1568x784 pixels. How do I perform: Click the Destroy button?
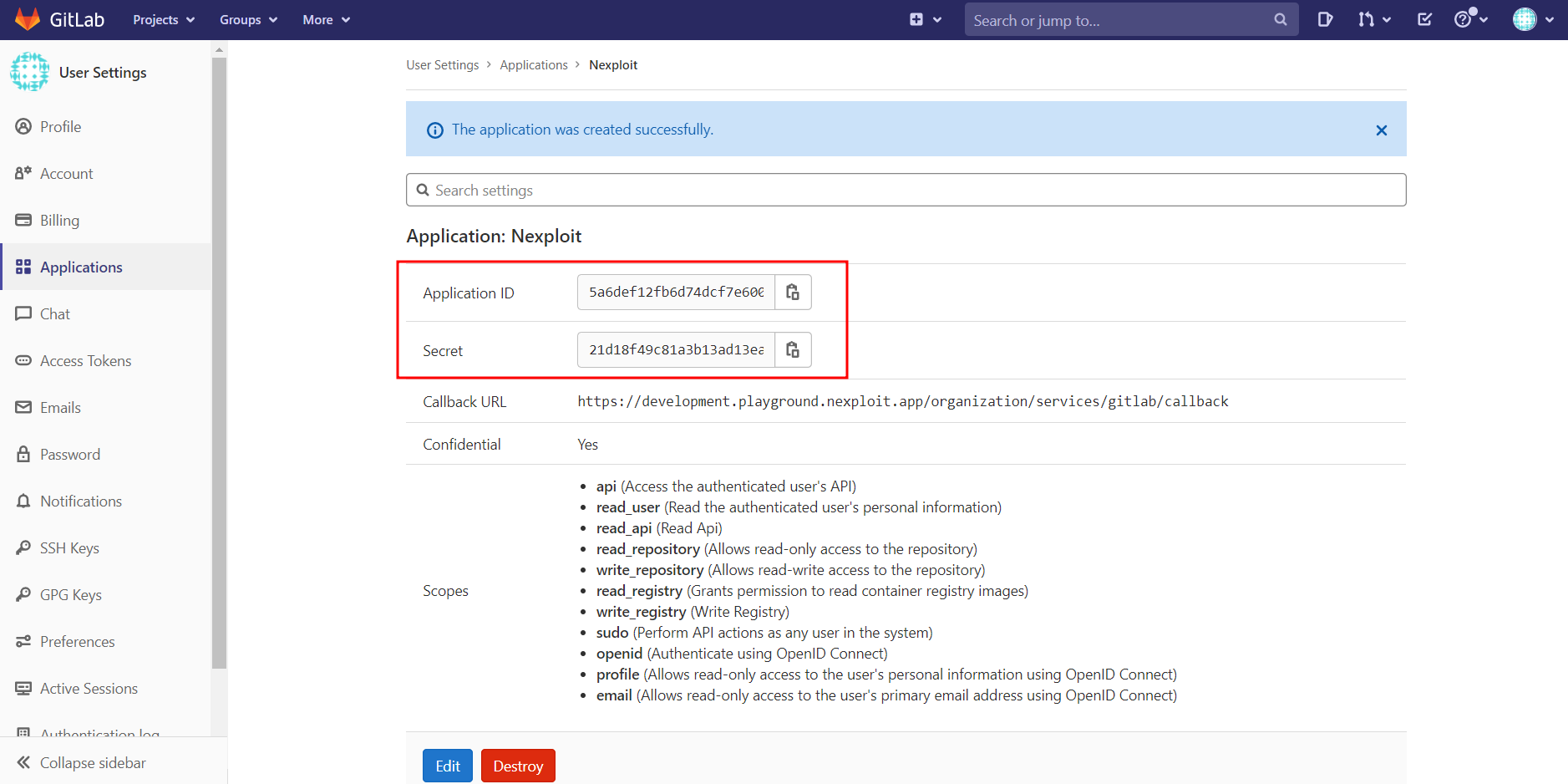(518, 766)
